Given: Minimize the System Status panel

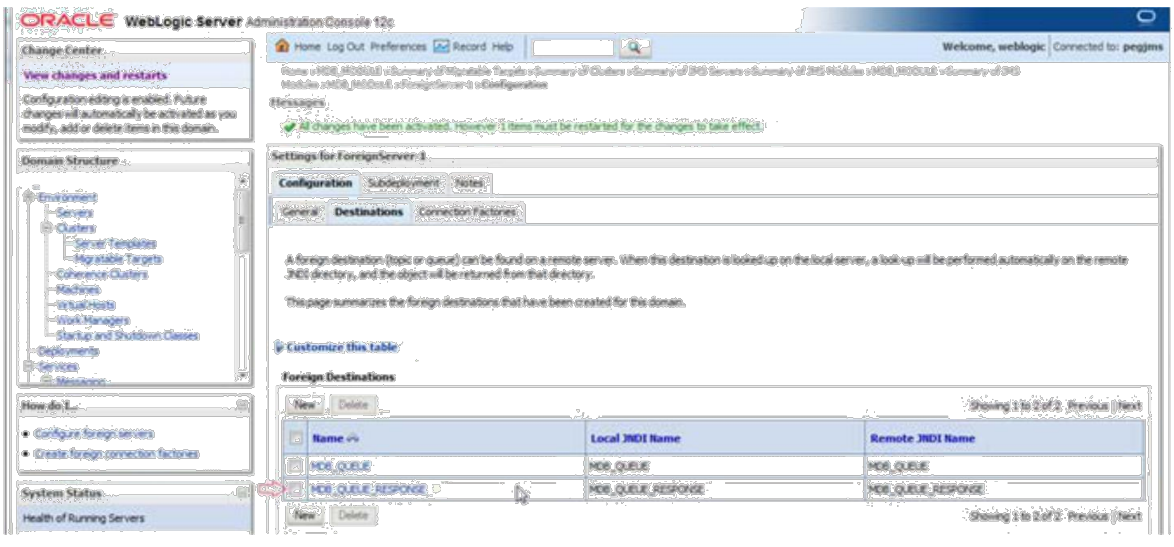Looking at the screenshot, I should (x=242, y=492).
